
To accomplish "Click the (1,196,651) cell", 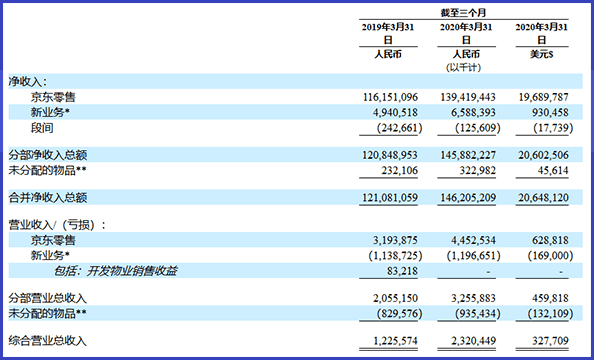I will [x=474, y=256].
